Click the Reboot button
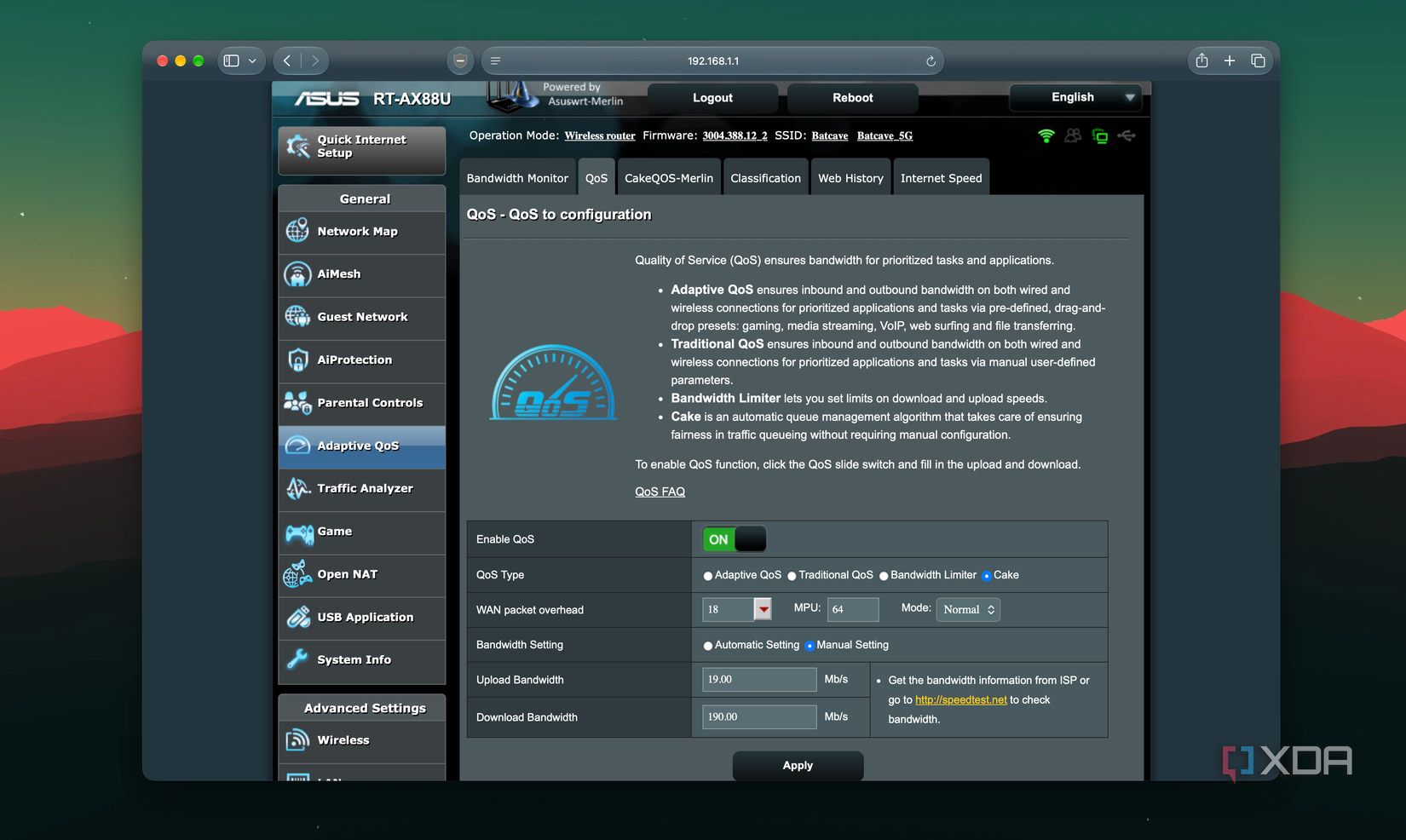Image resolution: width=1406 pixels, height=840 pixels. (852, 98)
